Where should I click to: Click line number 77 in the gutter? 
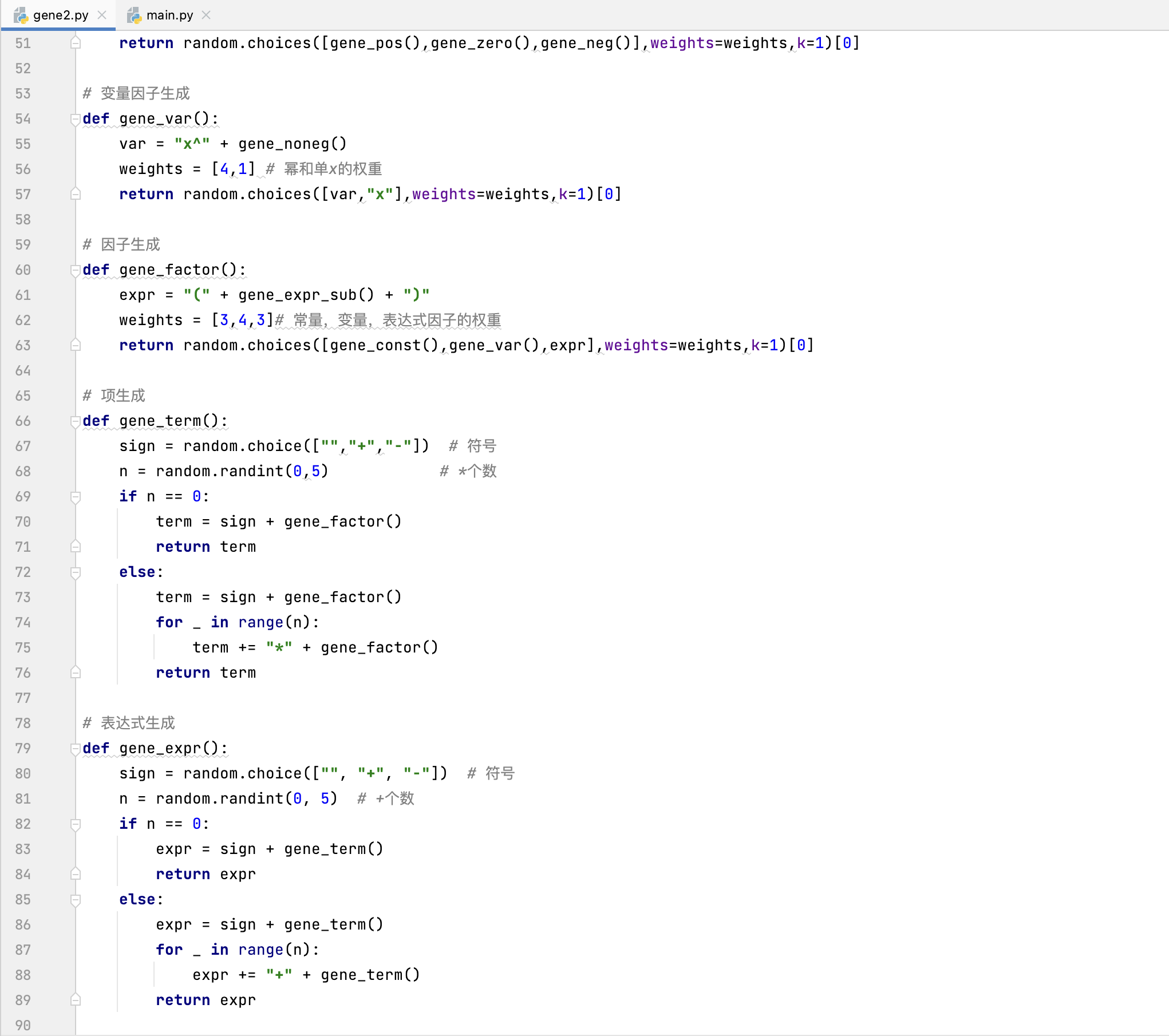click(x=23, y=698)
